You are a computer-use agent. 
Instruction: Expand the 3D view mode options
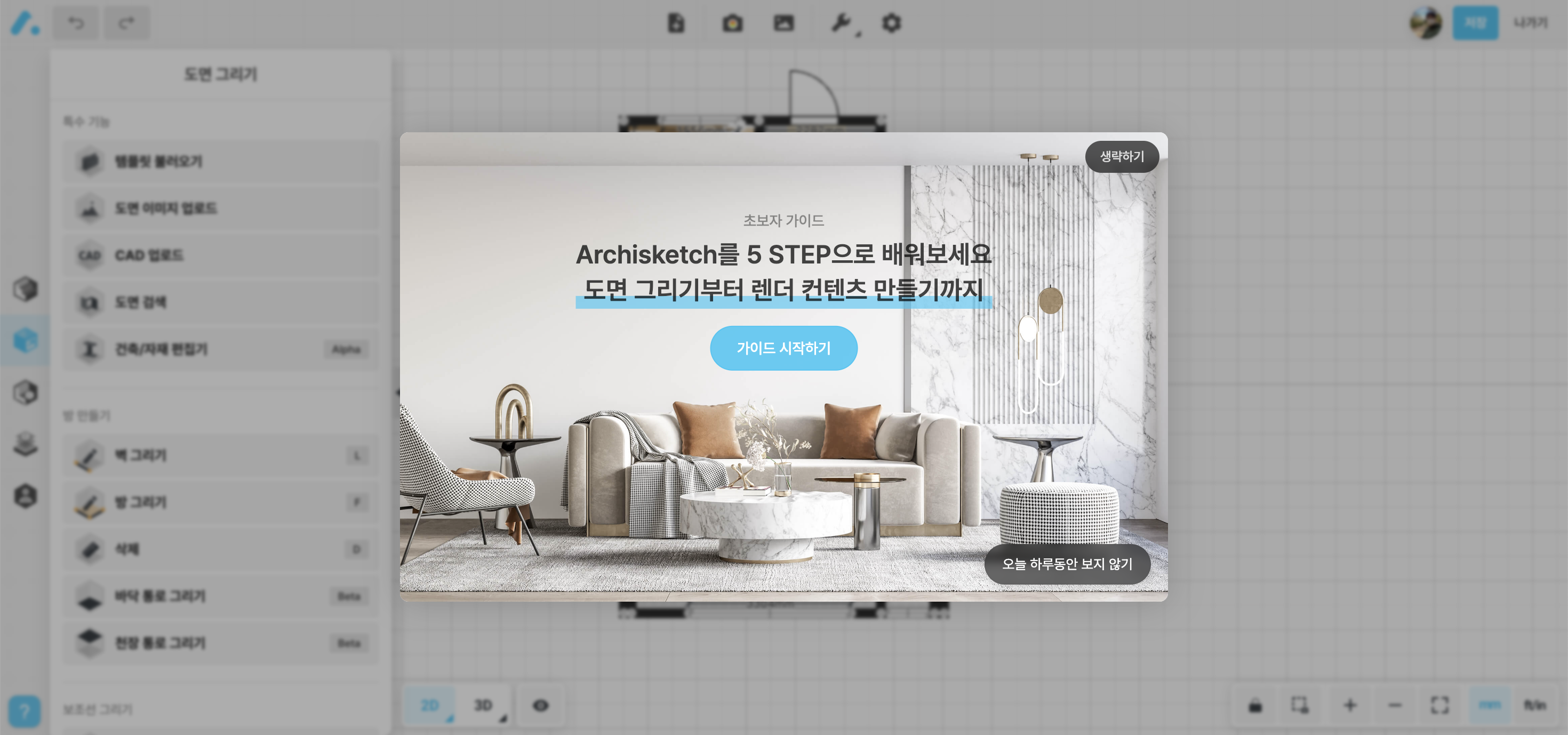pyautogui.click(x=502, y=718)
